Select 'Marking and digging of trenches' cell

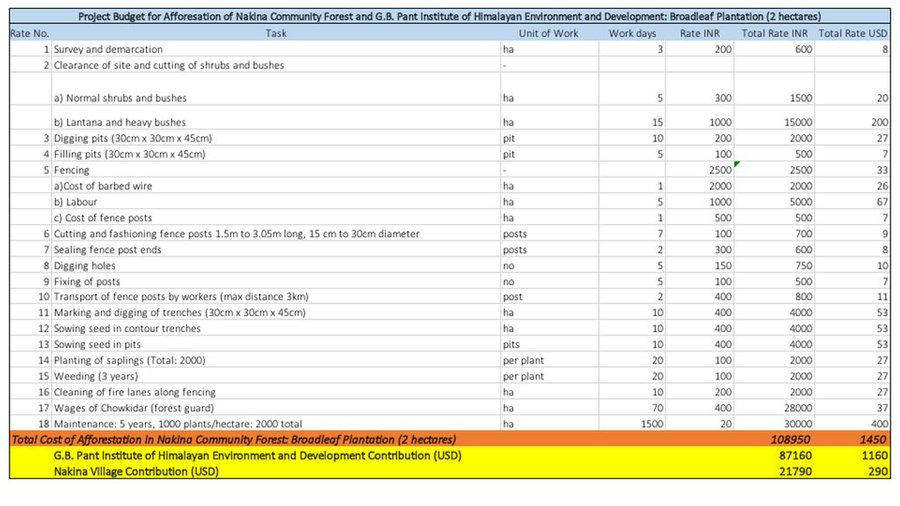[x=276, y=313]
